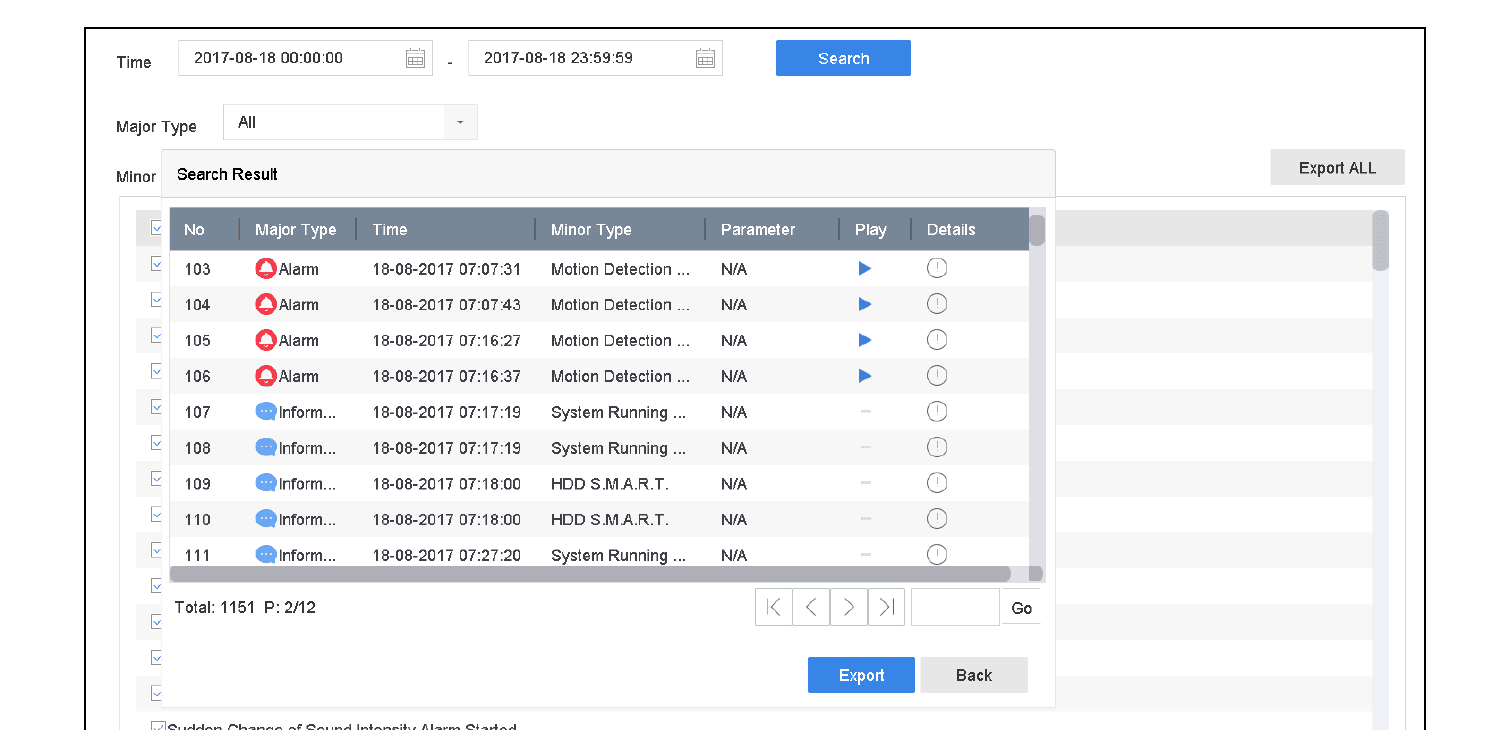Go to previous page of results
Viewport: 1507px width, 730px height.
[811, 607]
